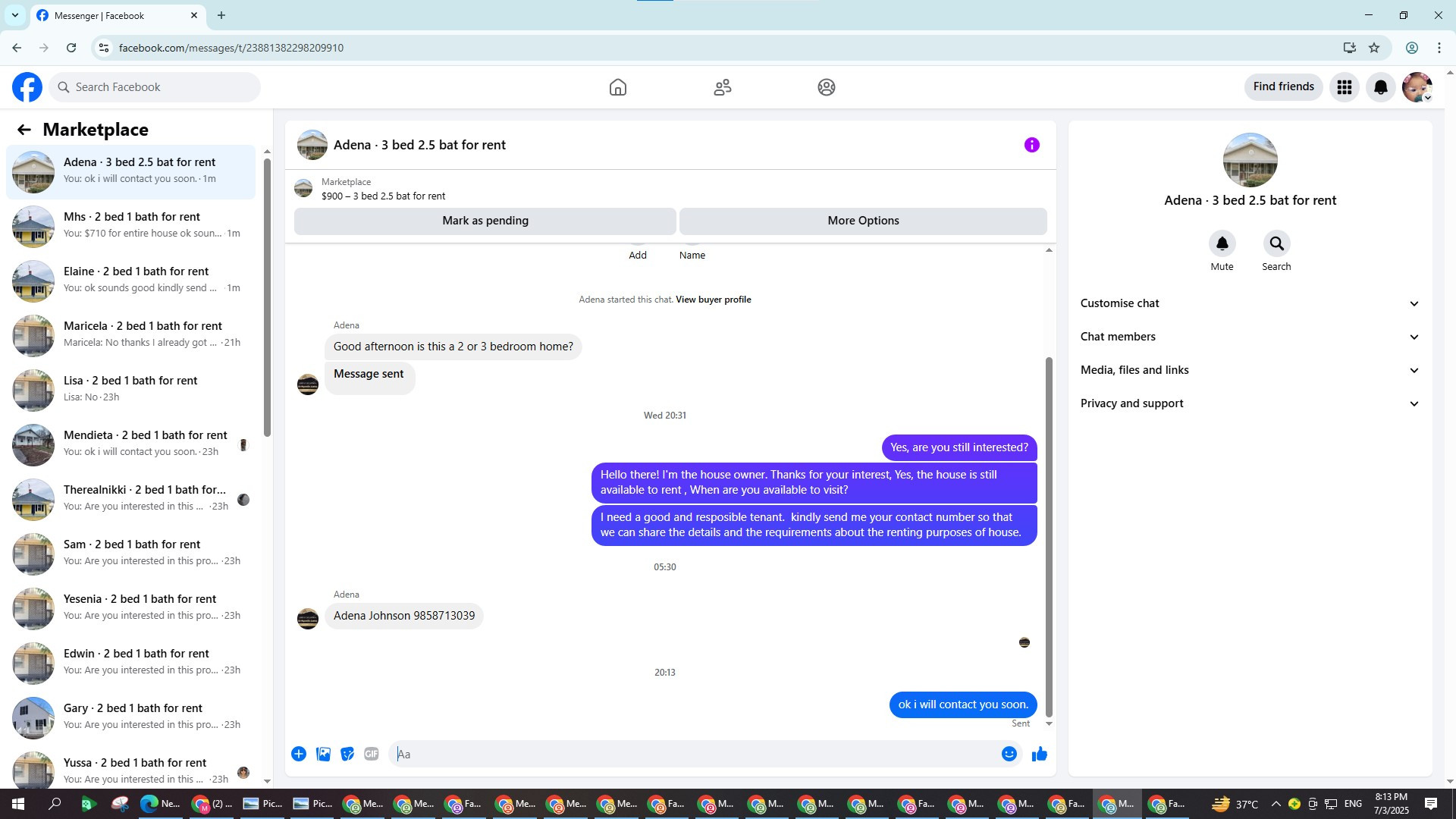The width and height of the screenshot is (1456, 819).
Task: Click the Mark as pending button
Action: pyautogui.click(x=485, y=221)
